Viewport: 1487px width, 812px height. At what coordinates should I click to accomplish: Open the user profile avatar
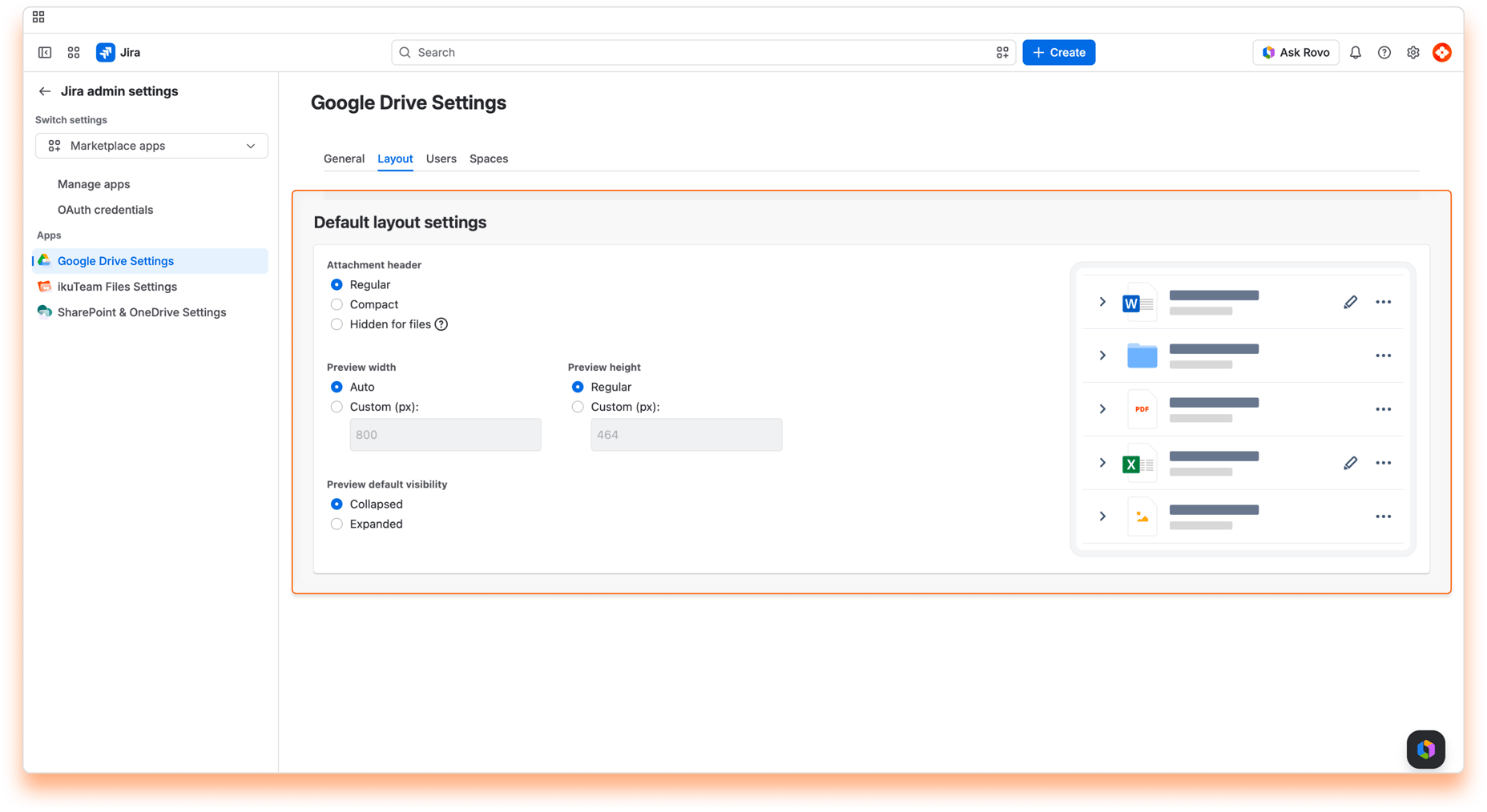tap(1442, 53)
